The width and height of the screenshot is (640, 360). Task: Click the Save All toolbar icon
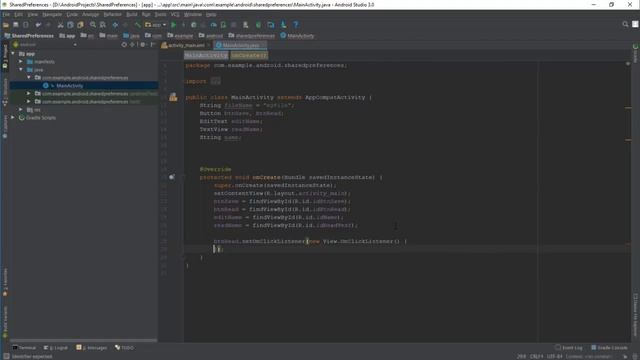(16, 25)
